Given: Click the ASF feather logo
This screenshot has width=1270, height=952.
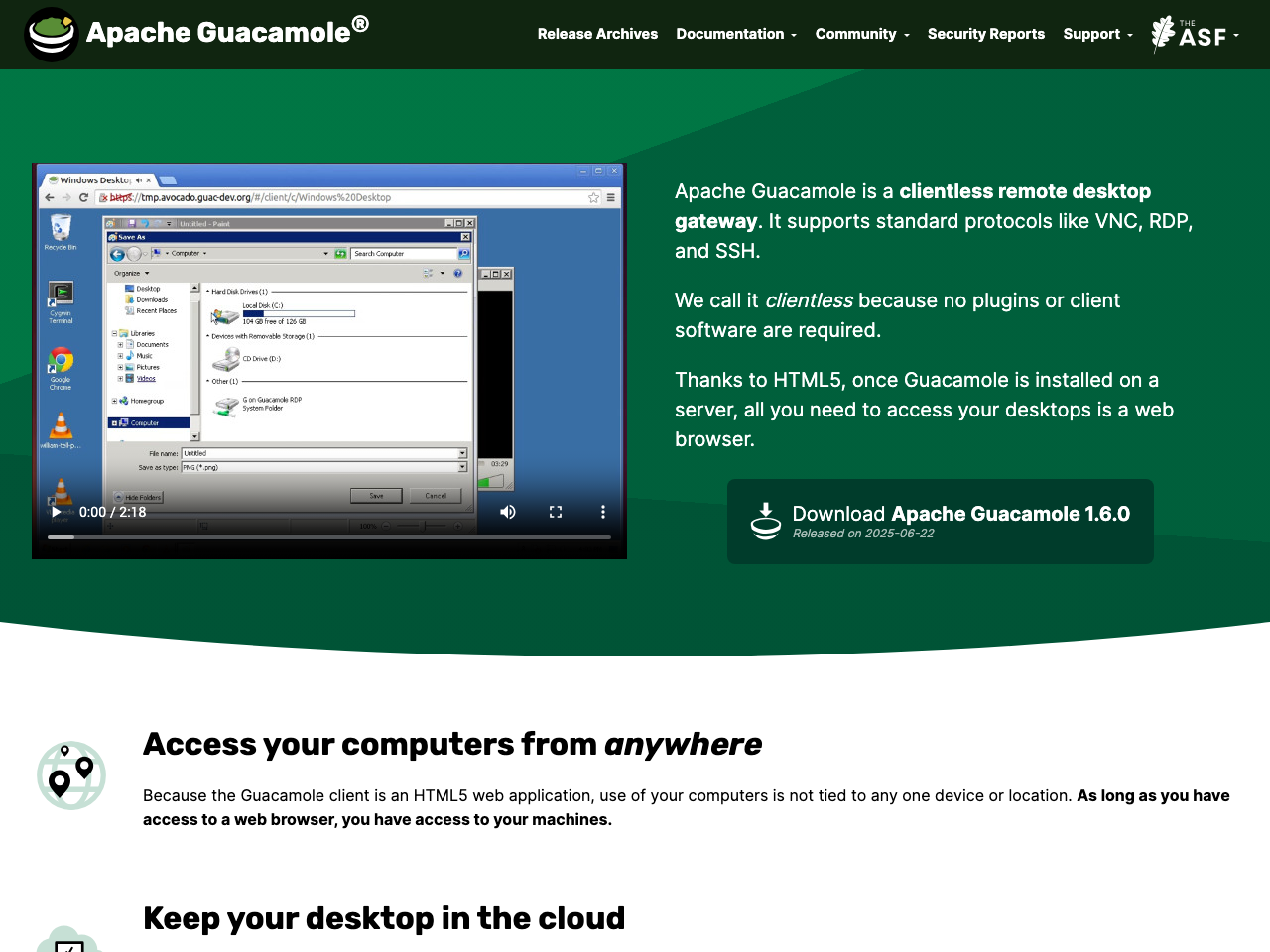Looking at the screenshot, I should point(1162,32).
